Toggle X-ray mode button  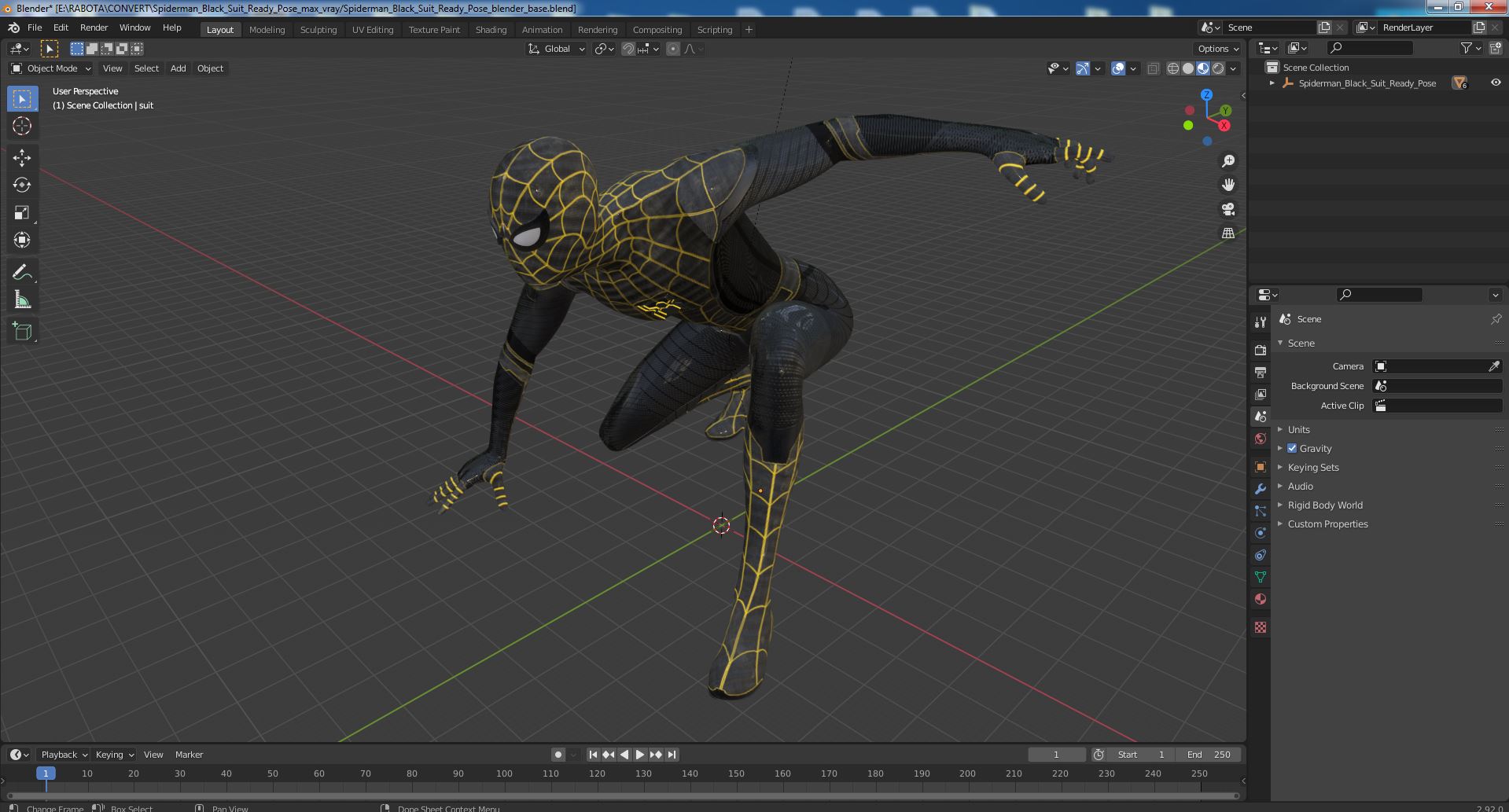click(x=1153, y=68)
